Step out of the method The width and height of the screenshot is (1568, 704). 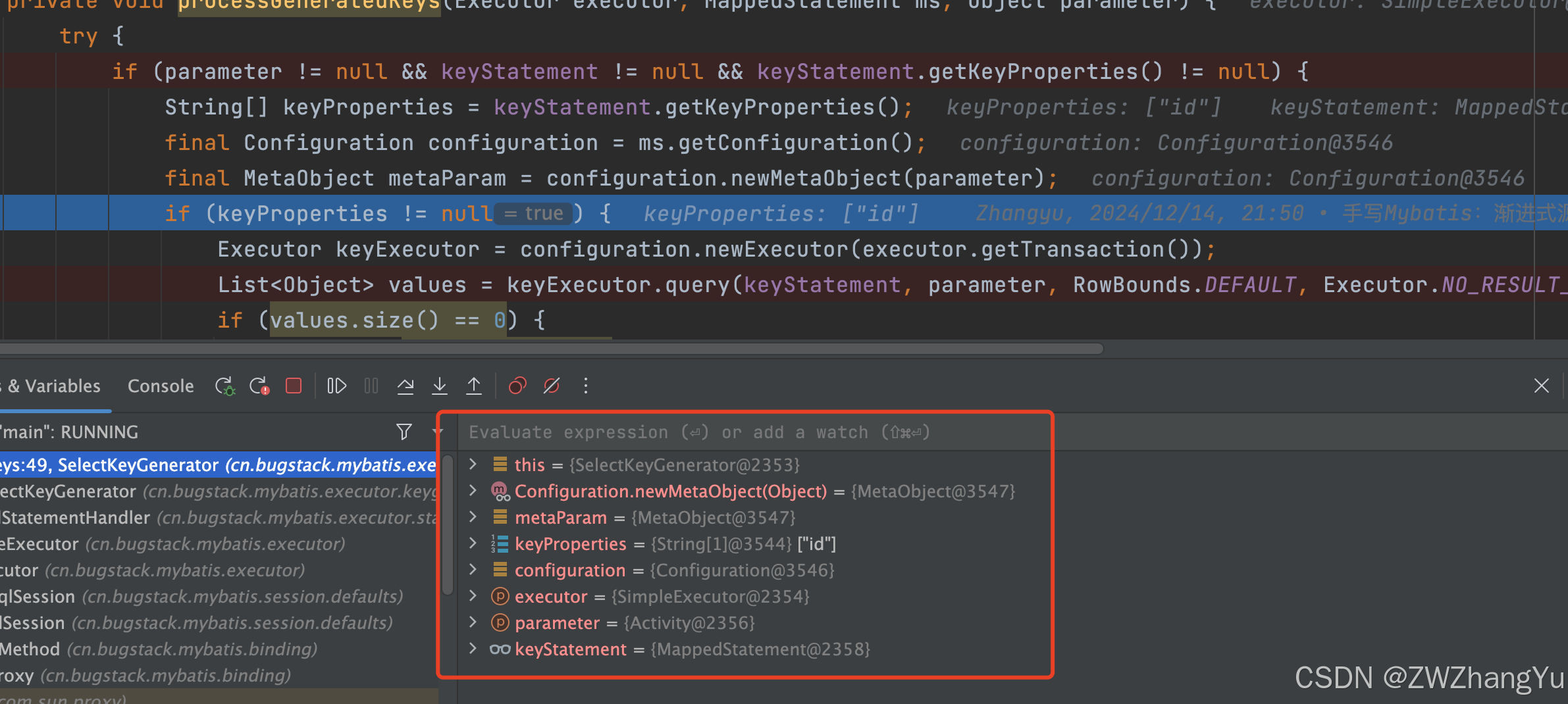tap(473, 386)
